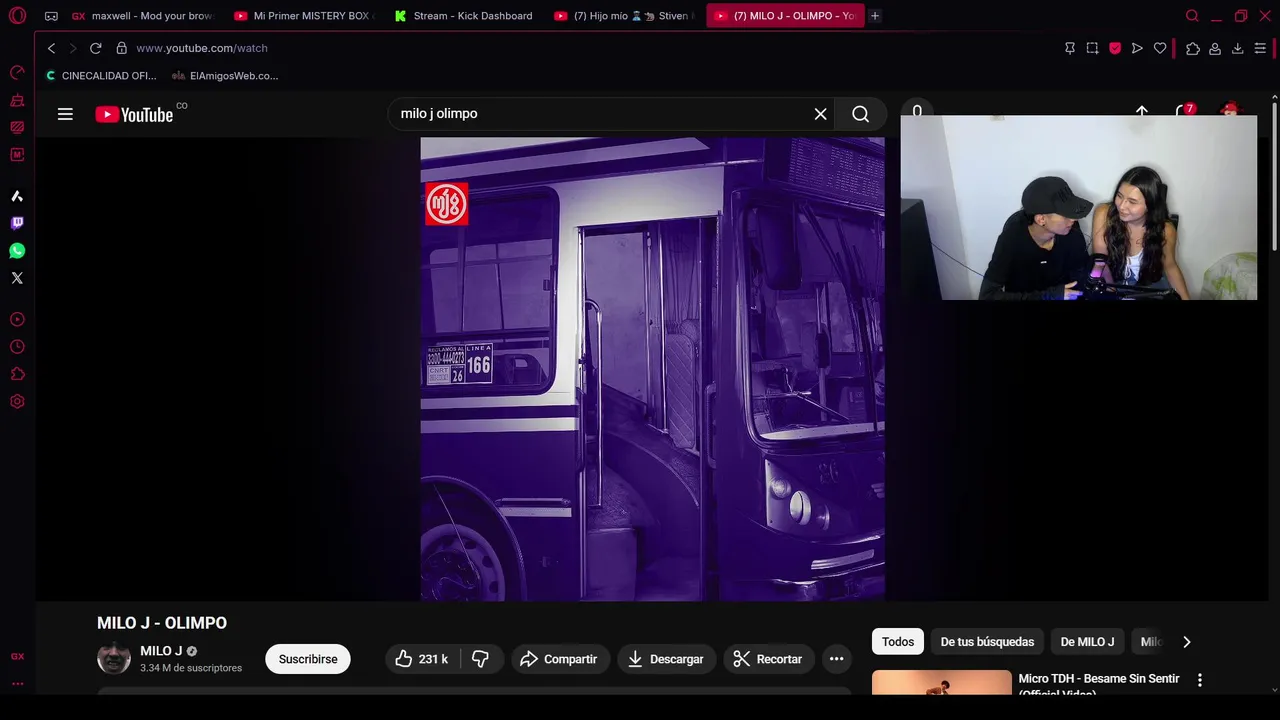Click the GX icon at sidebar bottom
The image size is (1280, 720).
[x=17, y=656]
